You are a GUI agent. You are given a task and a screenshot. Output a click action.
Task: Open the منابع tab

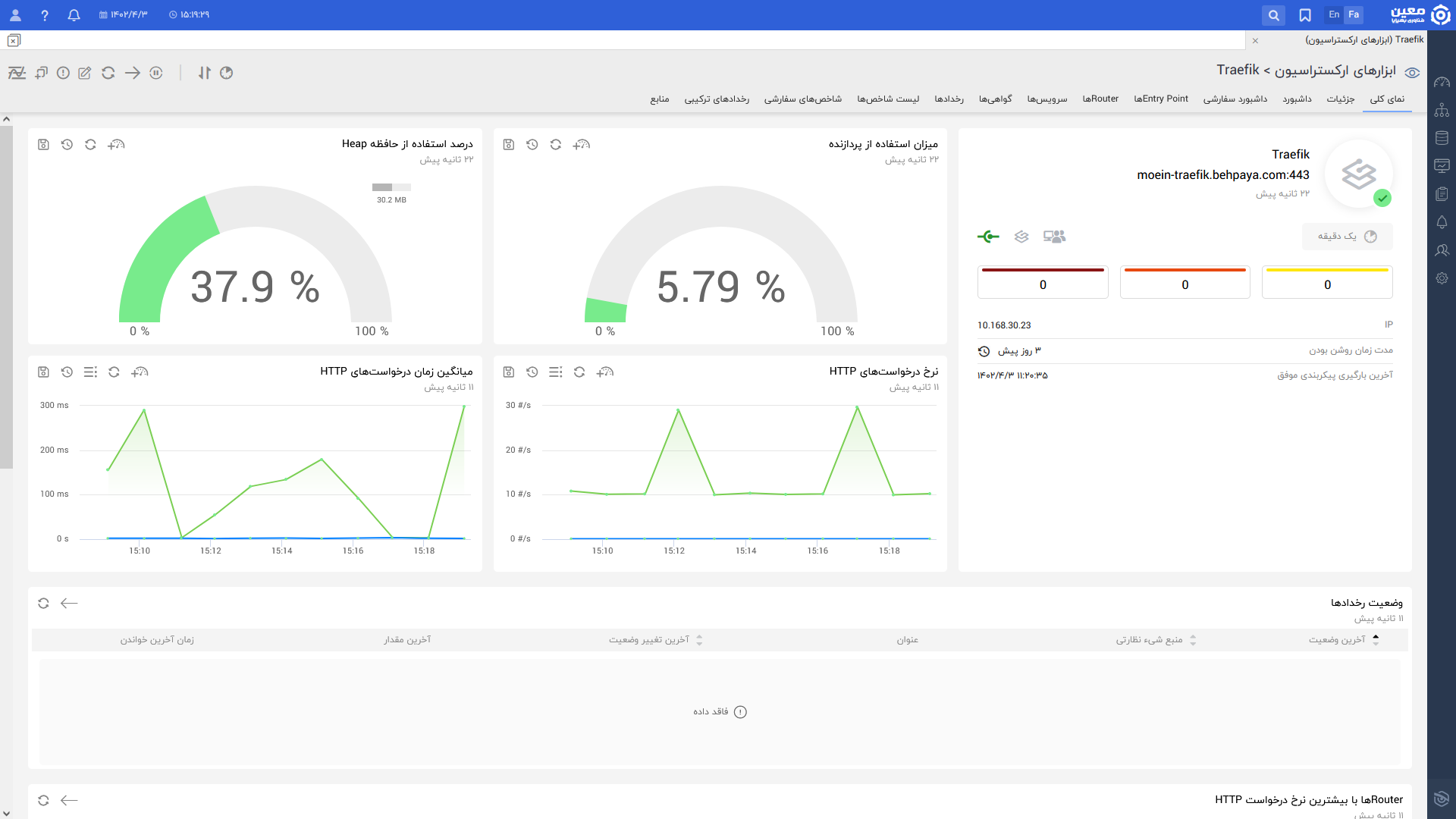point(660,99)
